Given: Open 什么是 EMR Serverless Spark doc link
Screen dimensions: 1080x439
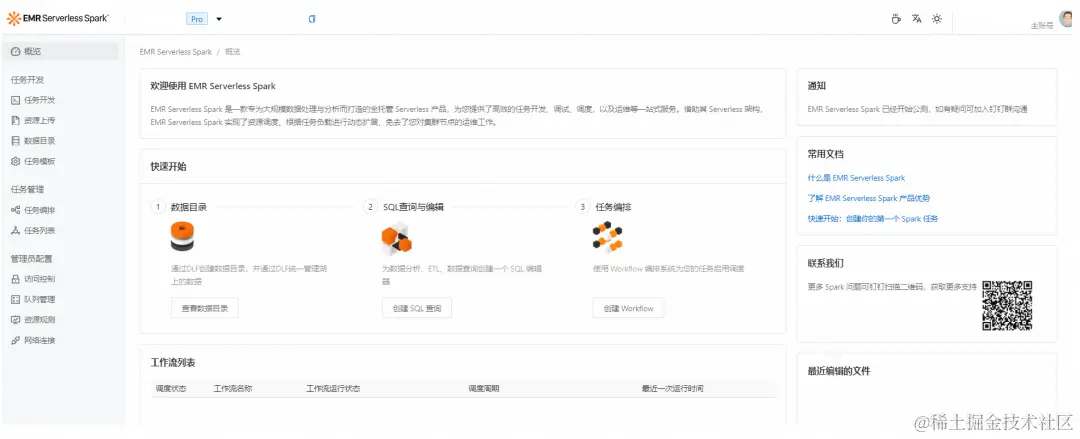Looking at the screenshot, I should [856, 178].
